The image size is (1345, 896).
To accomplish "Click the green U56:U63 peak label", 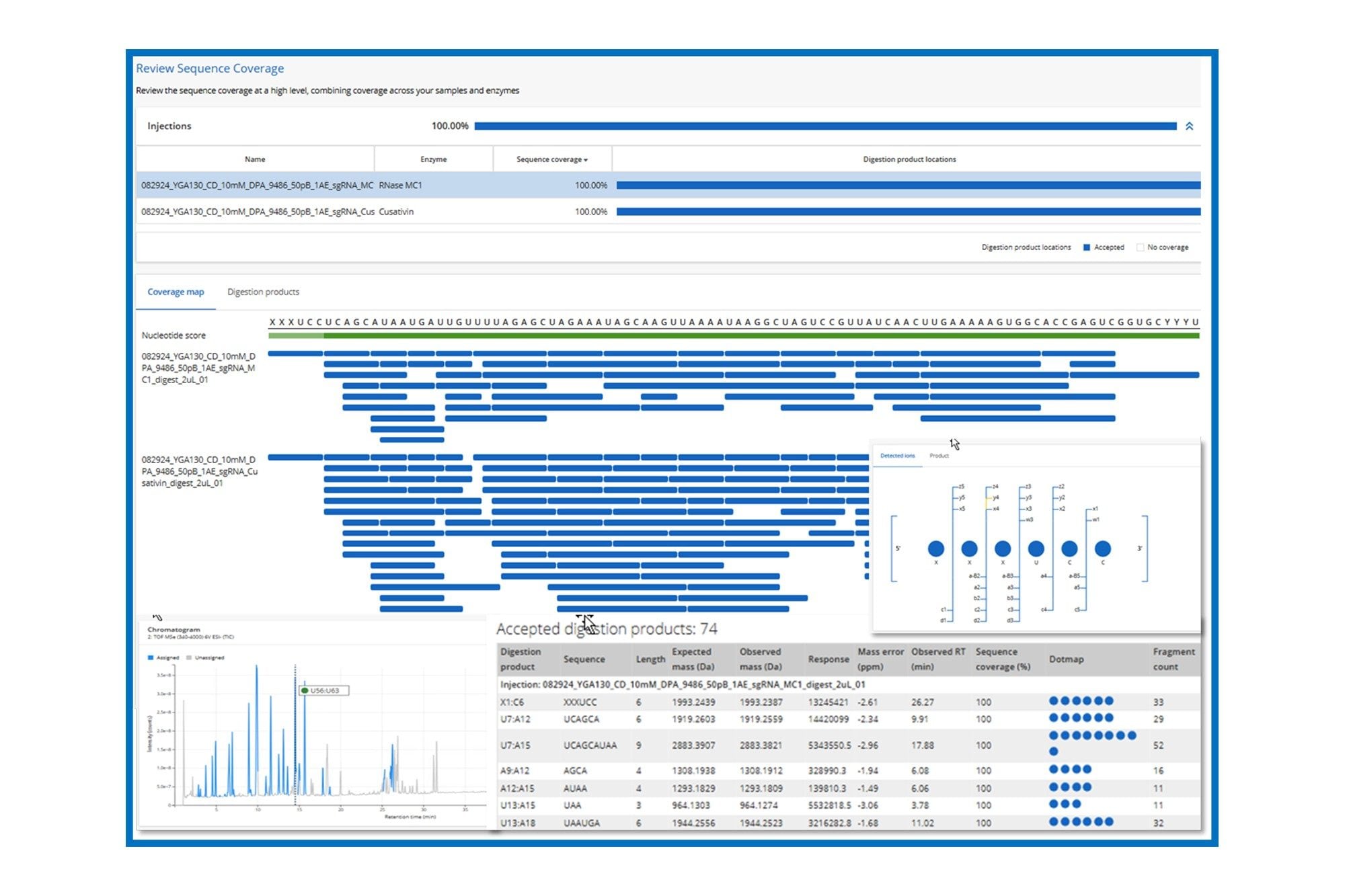I will point(323,690).
